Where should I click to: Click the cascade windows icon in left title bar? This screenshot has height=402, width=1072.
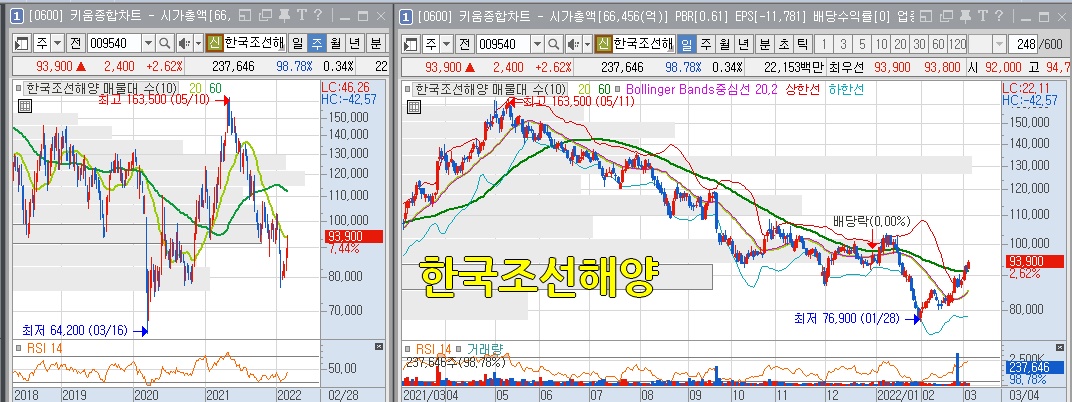tap(266, 16)
